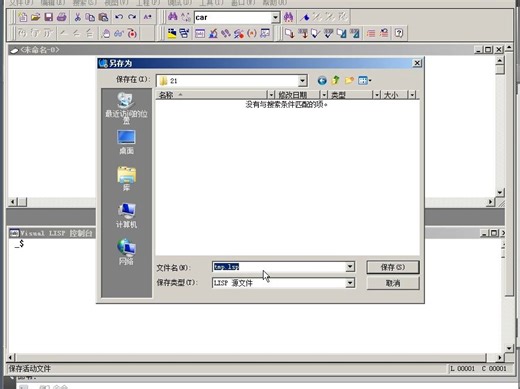This screenshot has height=389, width=520.
Task: Click the Paste clipboard icon
Action: point(103,17)
